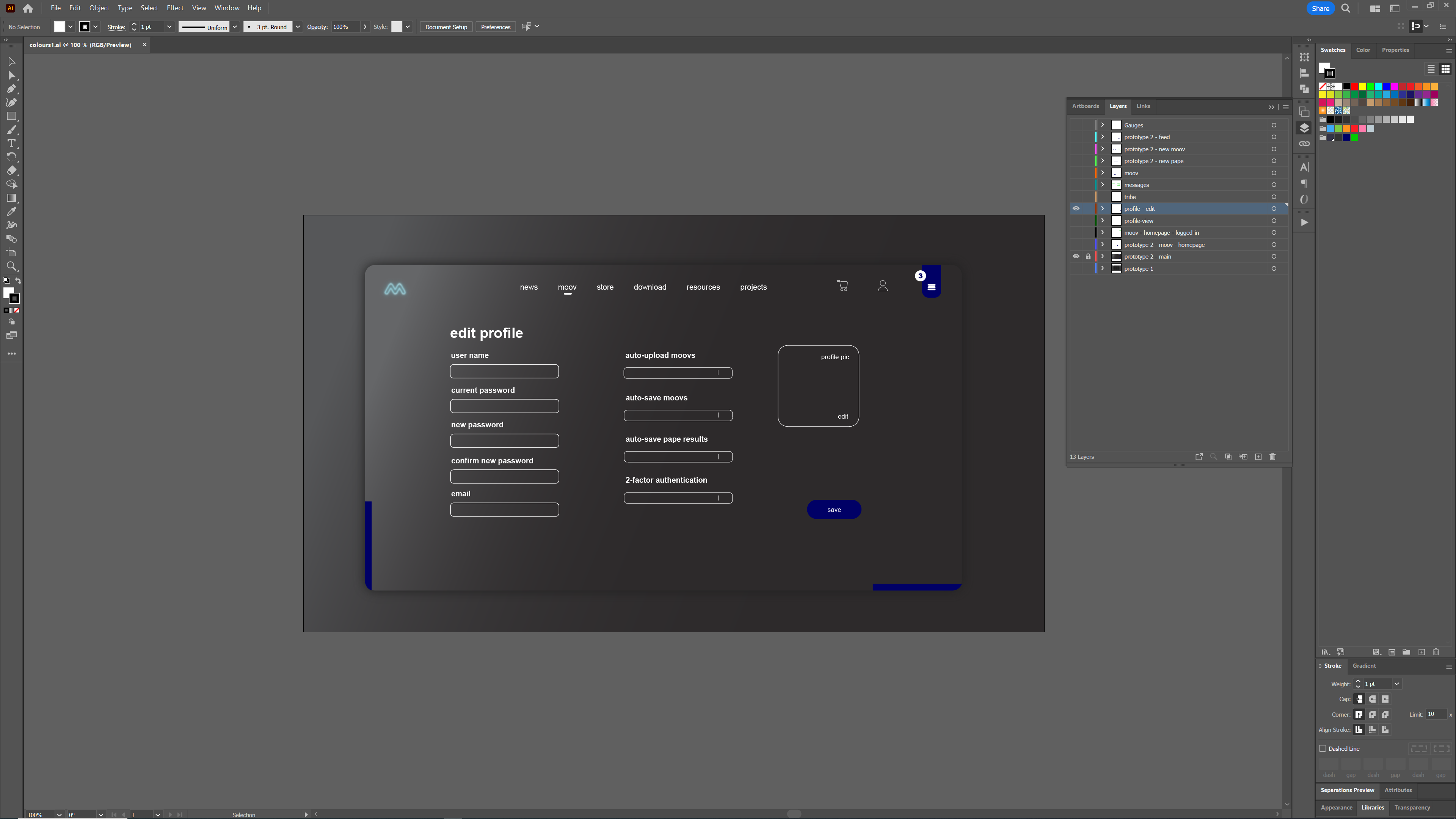Click the Home icon

[28, 8]
